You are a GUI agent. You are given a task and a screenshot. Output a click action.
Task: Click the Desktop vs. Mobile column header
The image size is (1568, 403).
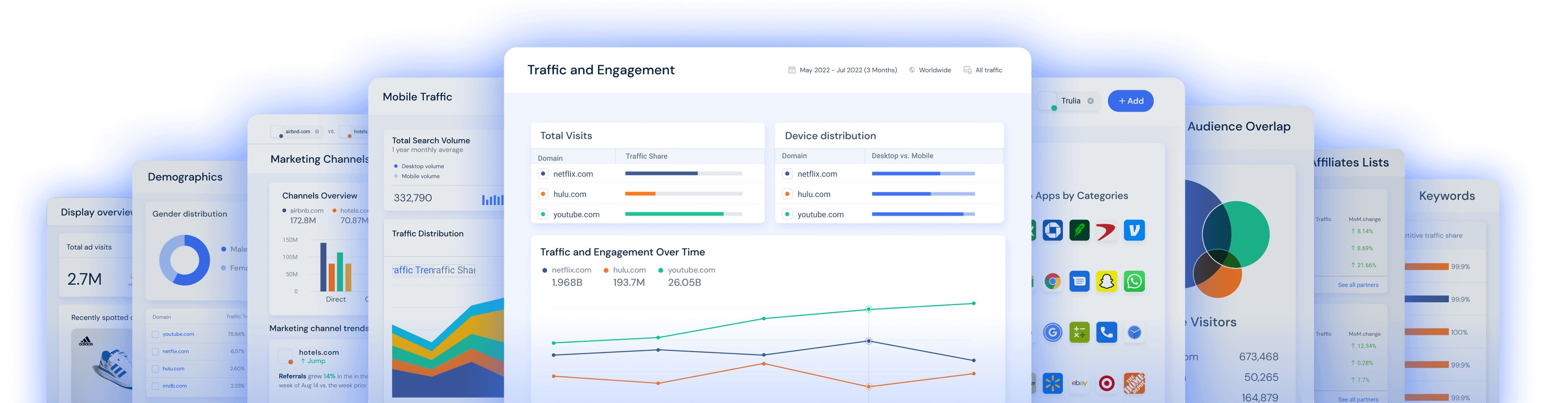tap(902, 156)
